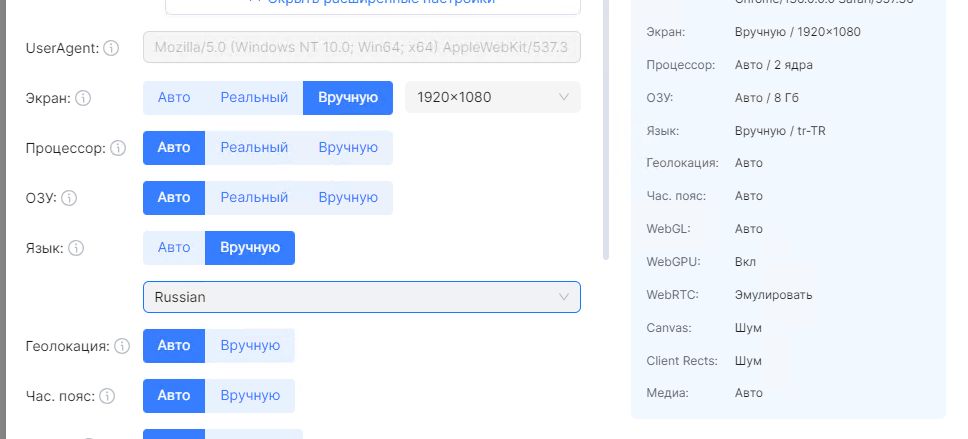Screen dimensions: 968x439
Task: Click the info icon next to Язык
Action: [x=76, y=248]
